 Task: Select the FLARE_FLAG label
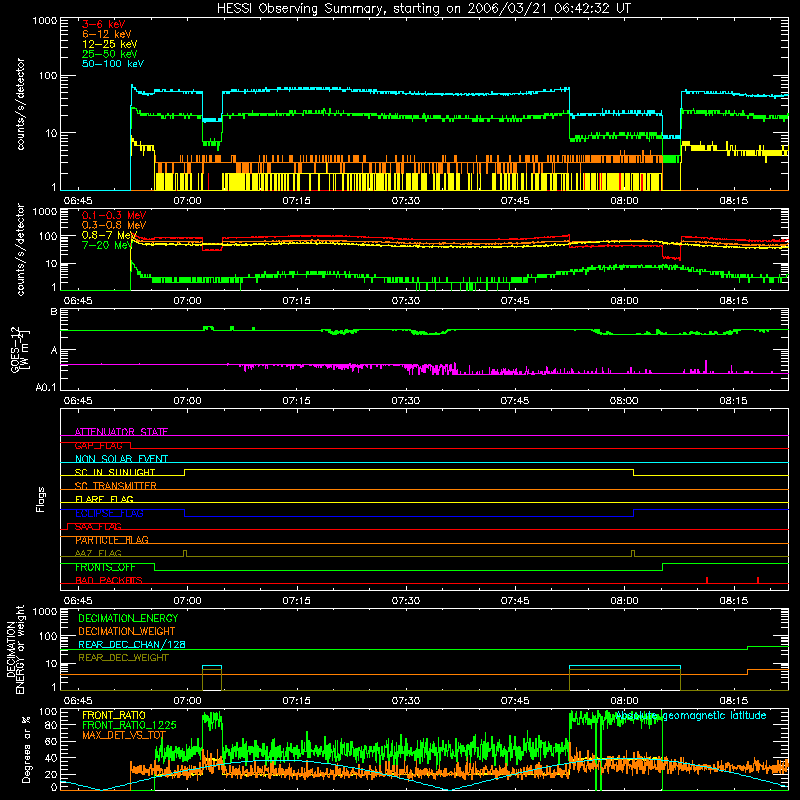pyautogui.click(x=104, y=499)
